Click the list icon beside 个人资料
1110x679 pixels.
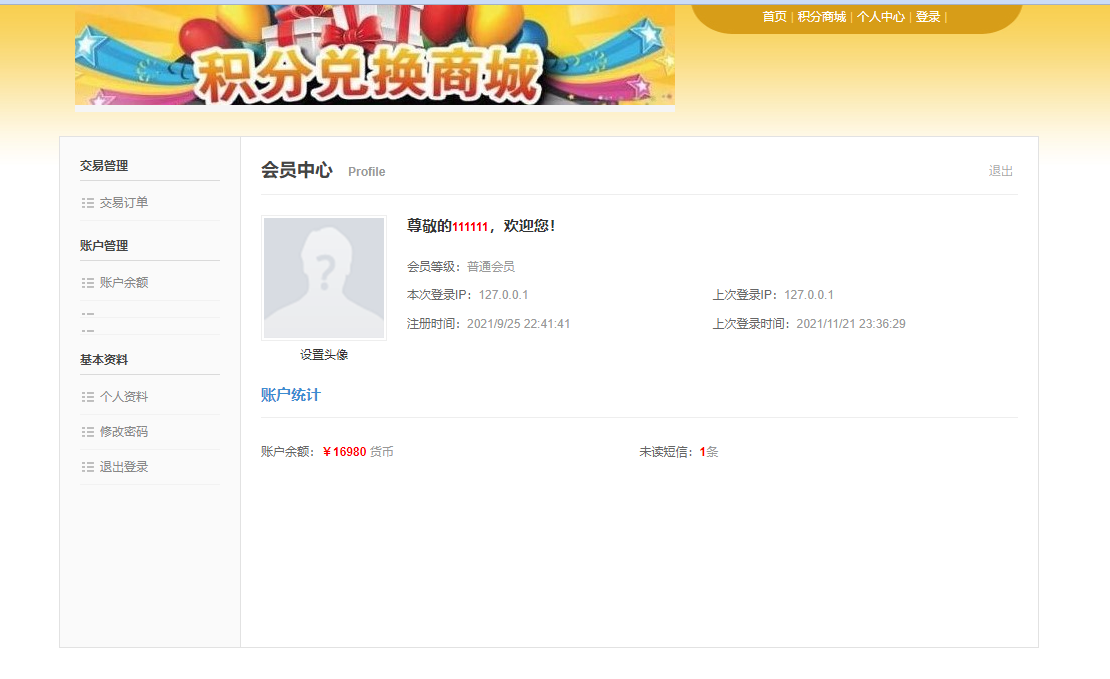88,397
